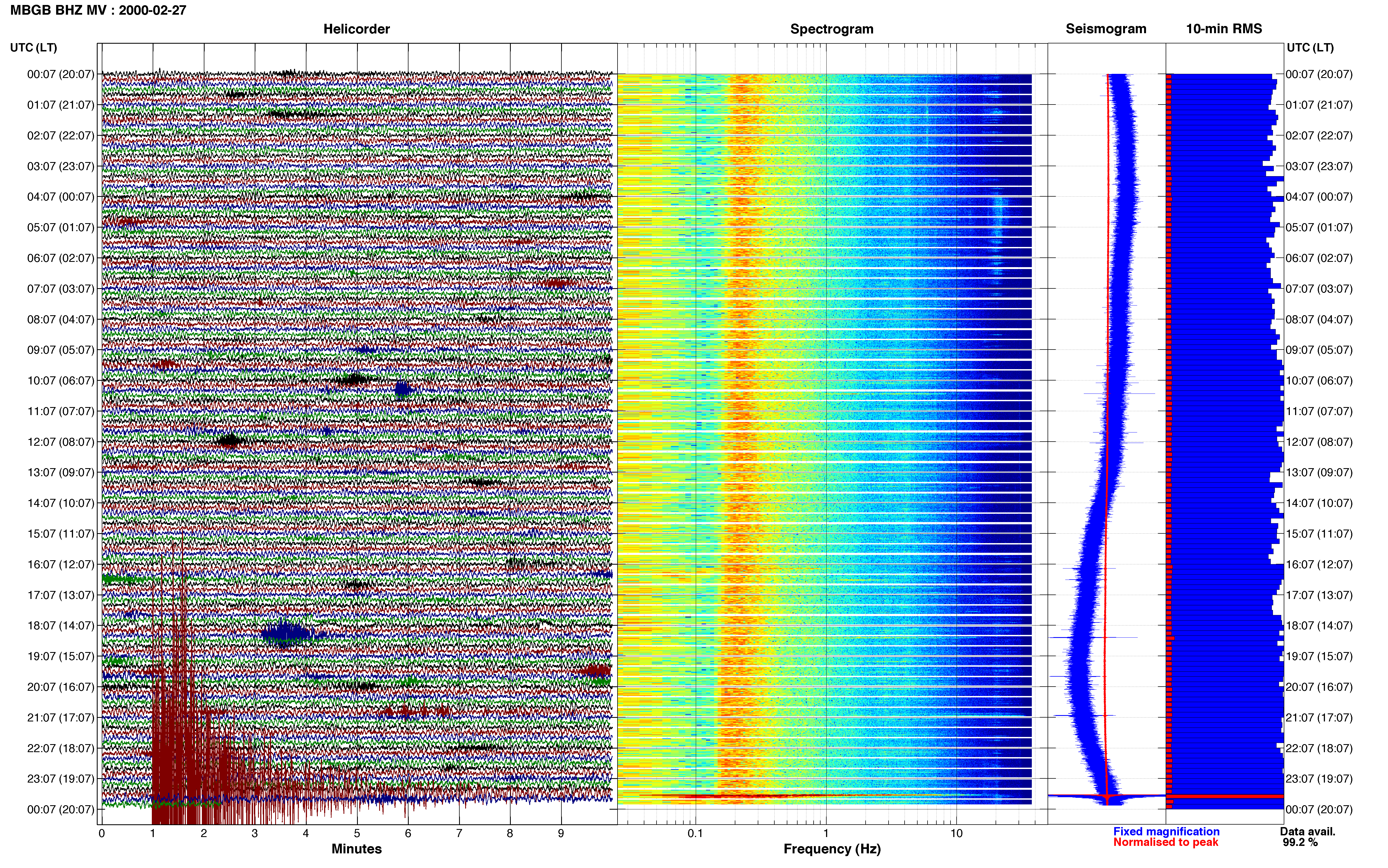Select the blue "Fixed magnification" legend text
The height and width of the screenshot is (868, 1388).
tap(1166, 831)
